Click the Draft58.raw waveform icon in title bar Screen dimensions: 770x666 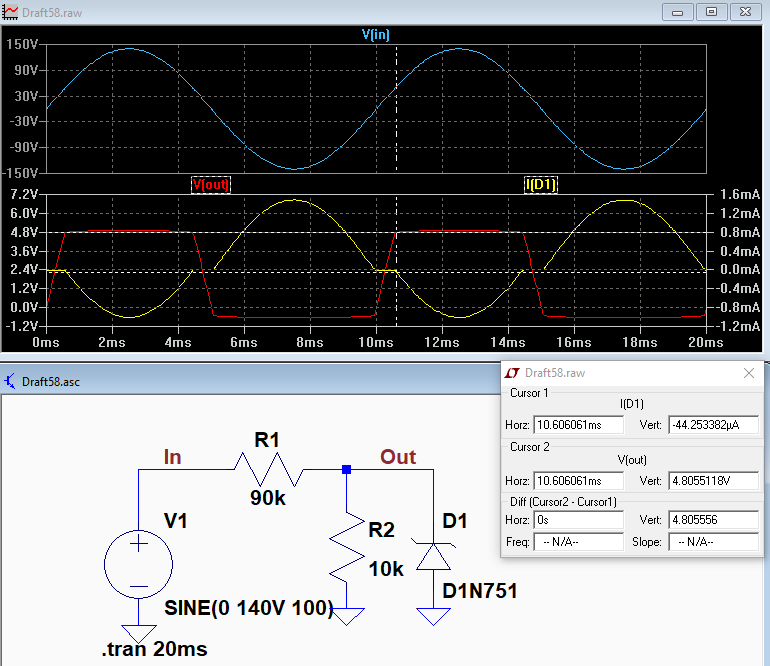coord(10,12)
